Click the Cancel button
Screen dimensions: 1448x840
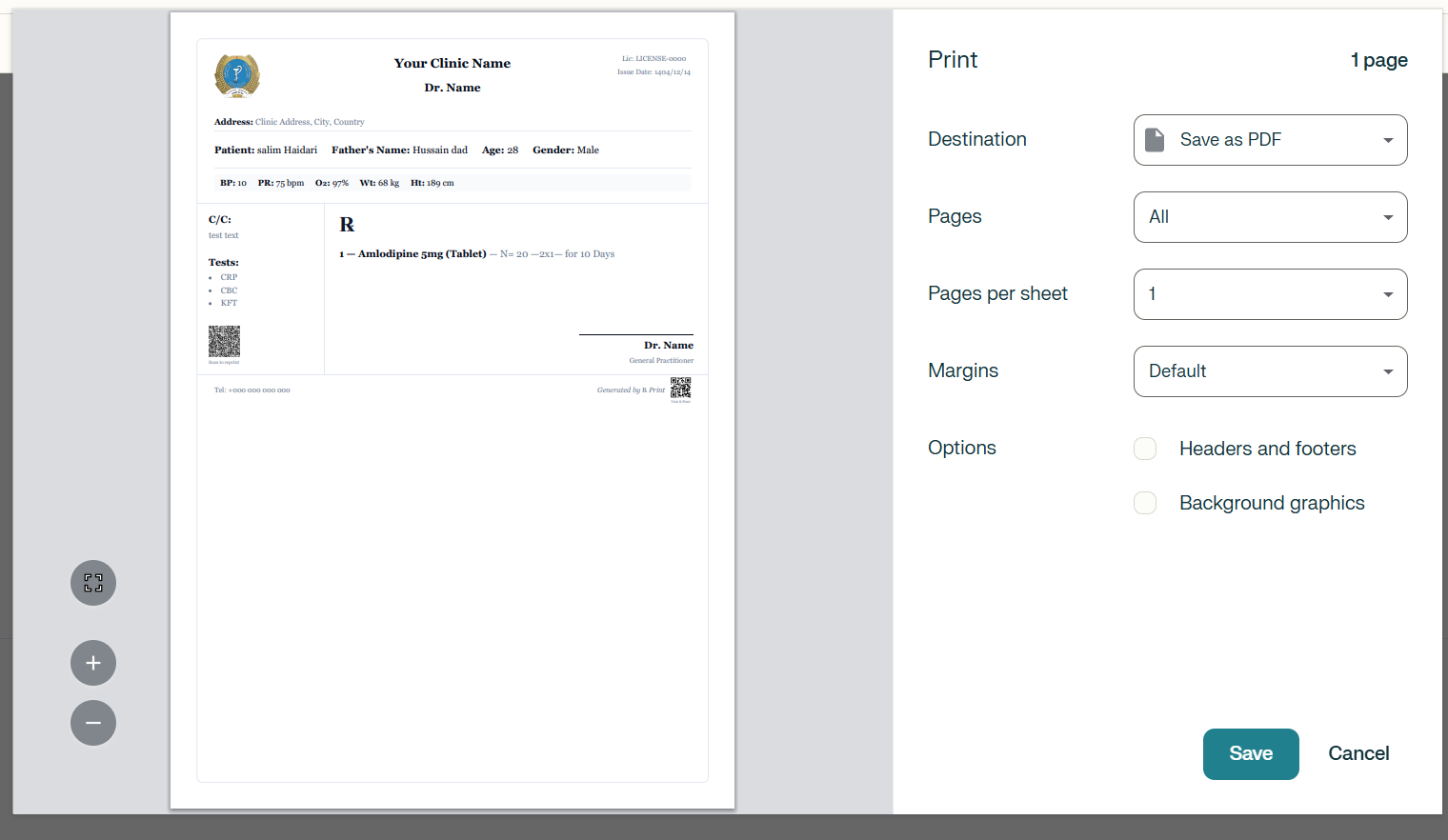point(1358,752)
